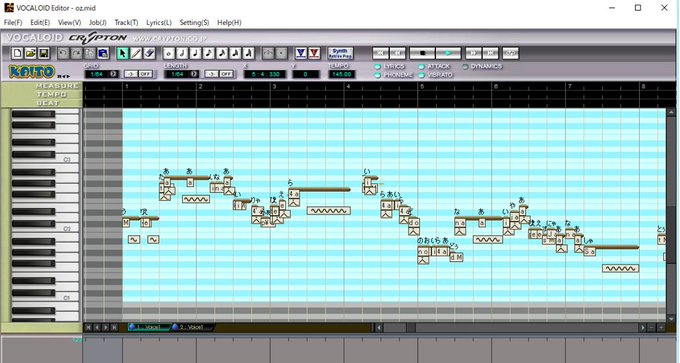
Task: Click the X position display 5:4:330
Action: click(x=265, y=74)
